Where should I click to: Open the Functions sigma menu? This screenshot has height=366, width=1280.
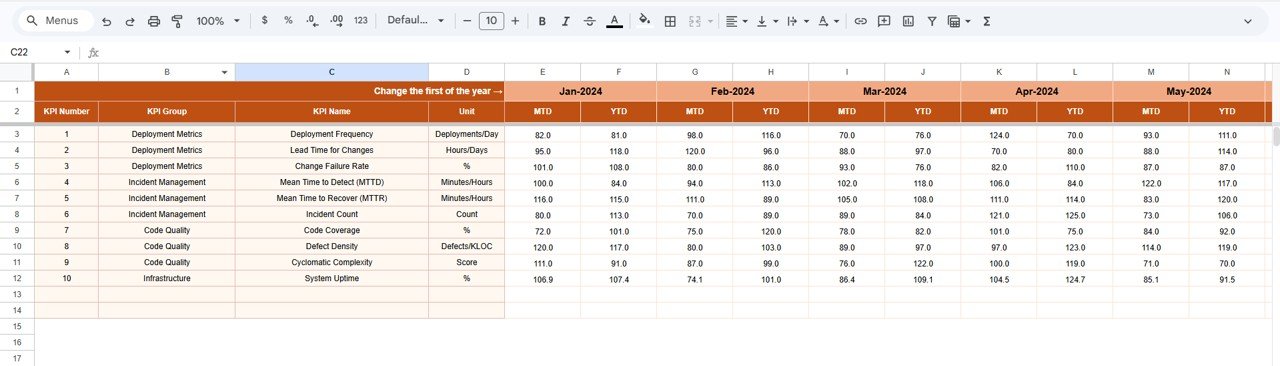pyautogui.click(x=987, y=21)
